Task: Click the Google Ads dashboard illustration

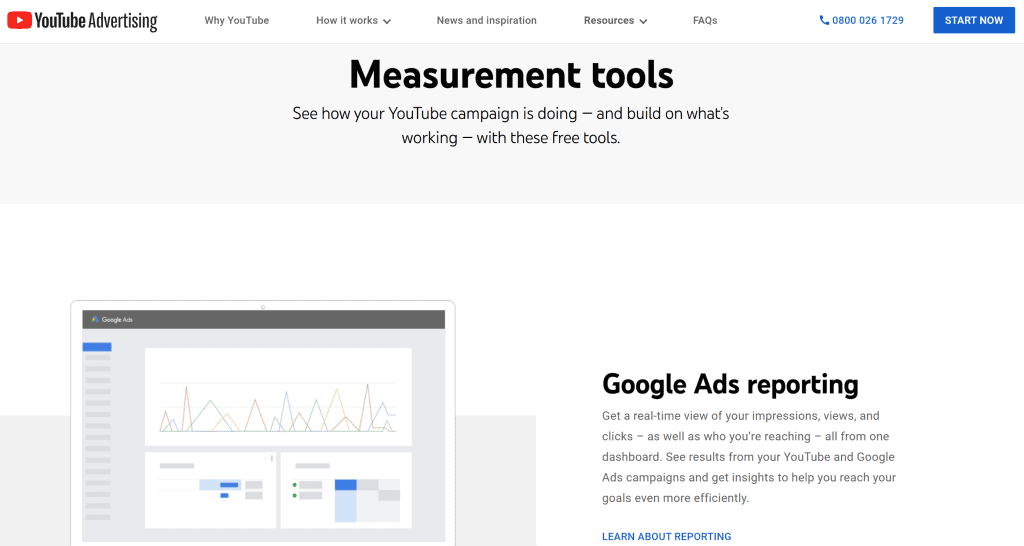Action: coord(263,423)
